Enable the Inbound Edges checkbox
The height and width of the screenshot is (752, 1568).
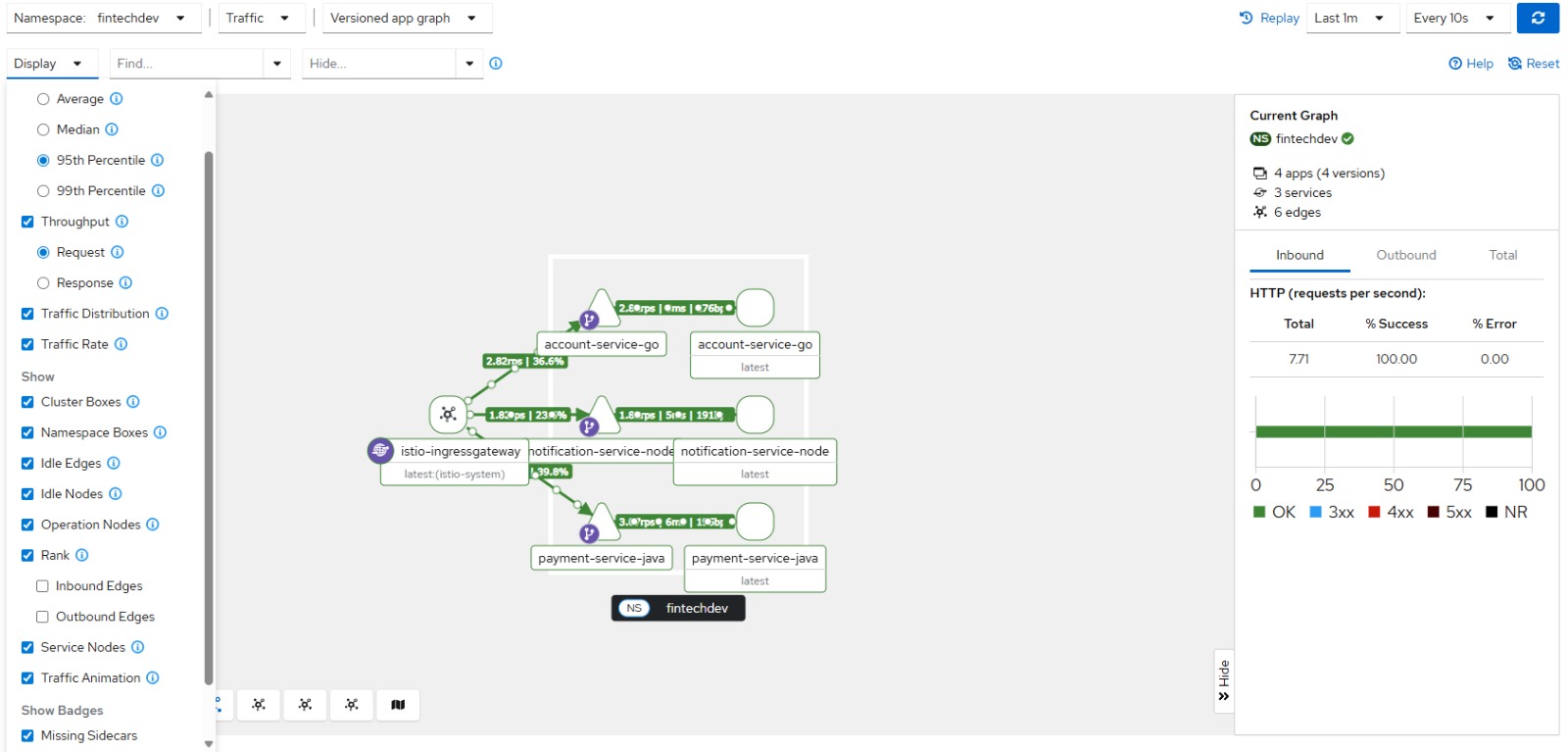(x=42, y=586)
